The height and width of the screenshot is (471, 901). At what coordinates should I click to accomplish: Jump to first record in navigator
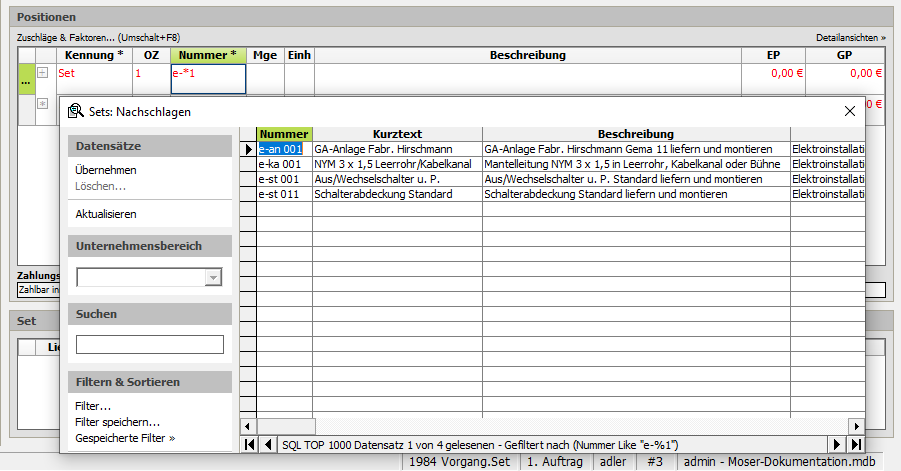(249, 444)
